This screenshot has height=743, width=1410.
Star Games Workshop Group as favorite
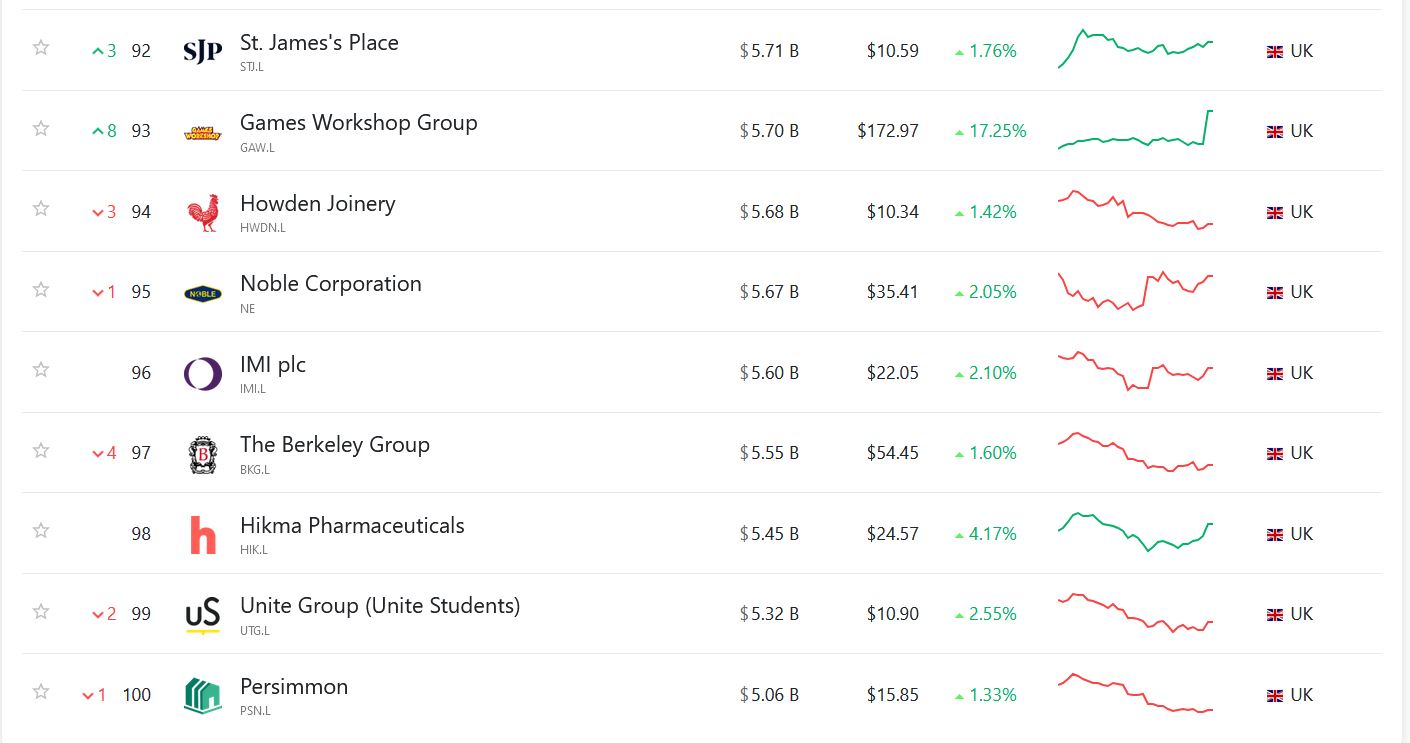pyautogui.click(x=41, y=128)
